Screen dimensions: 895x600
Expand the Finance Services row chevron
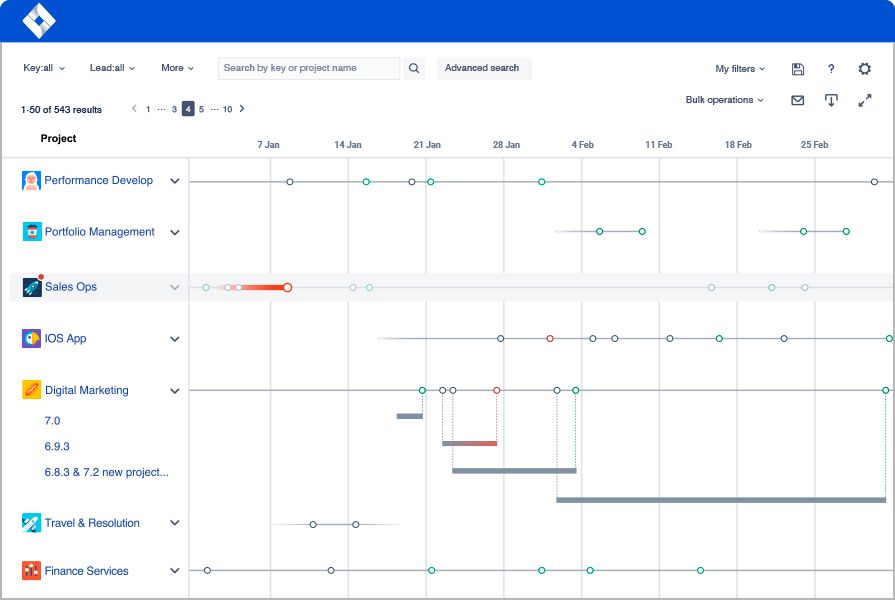[175, 570]
